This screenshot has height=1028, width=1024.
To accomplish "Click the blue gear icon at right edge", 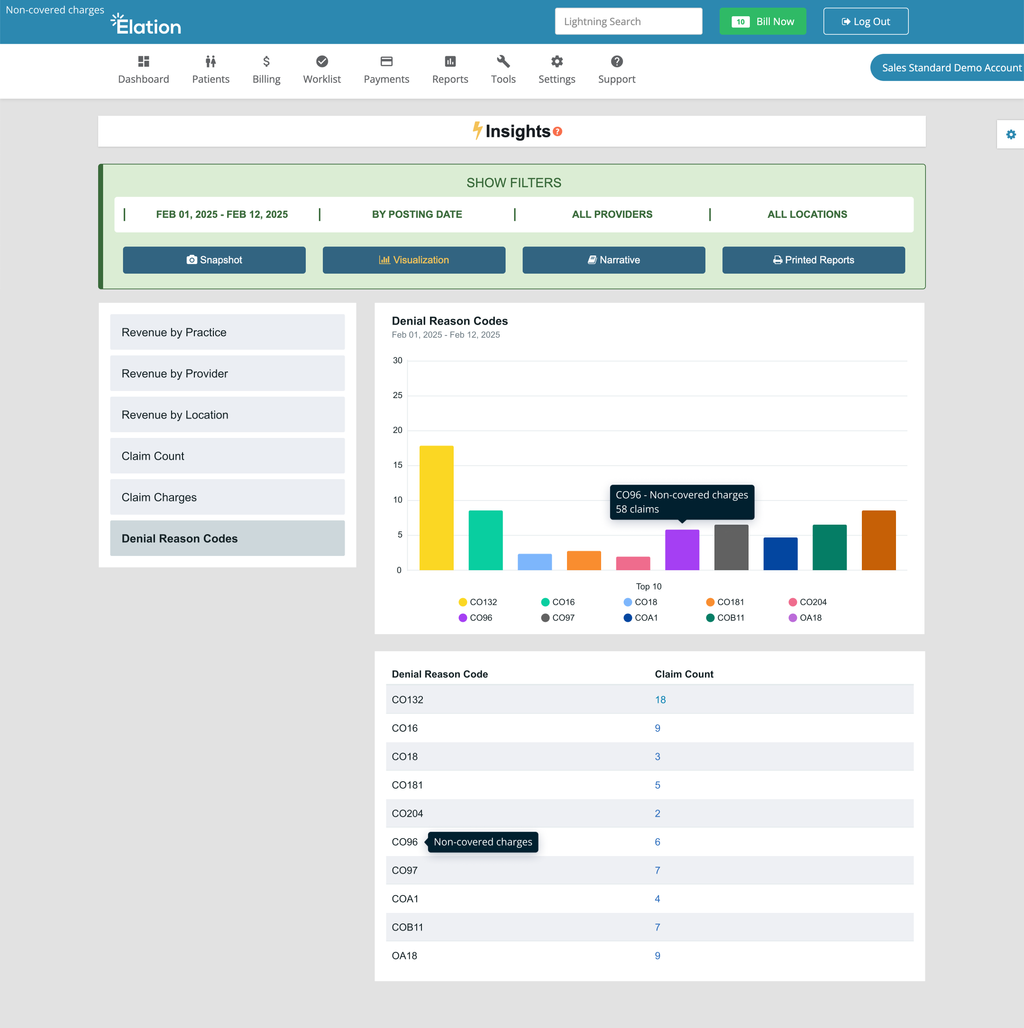I will coord(1011,134).
